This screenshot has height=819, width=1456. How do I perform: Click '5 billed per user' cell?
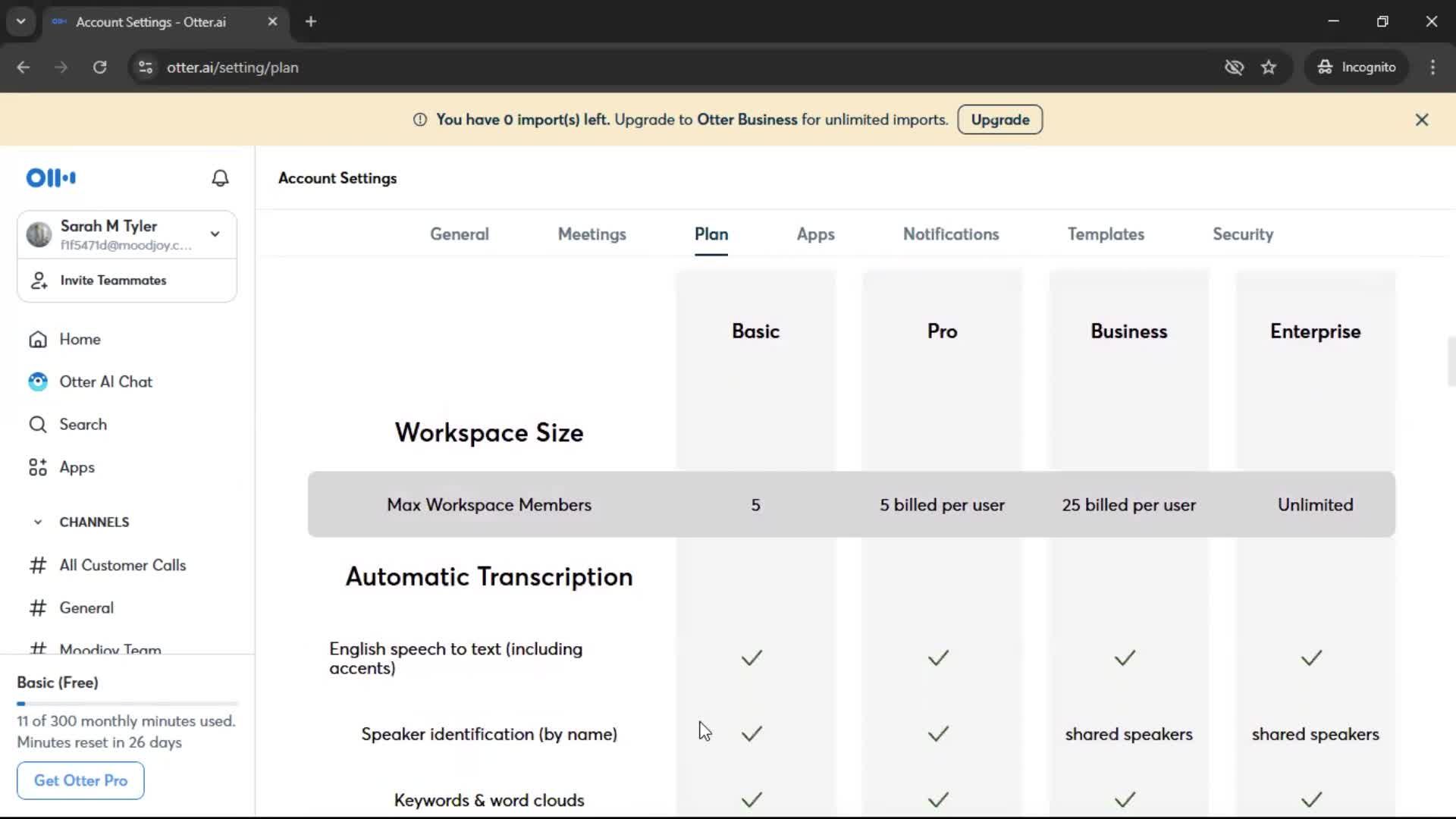943,505
